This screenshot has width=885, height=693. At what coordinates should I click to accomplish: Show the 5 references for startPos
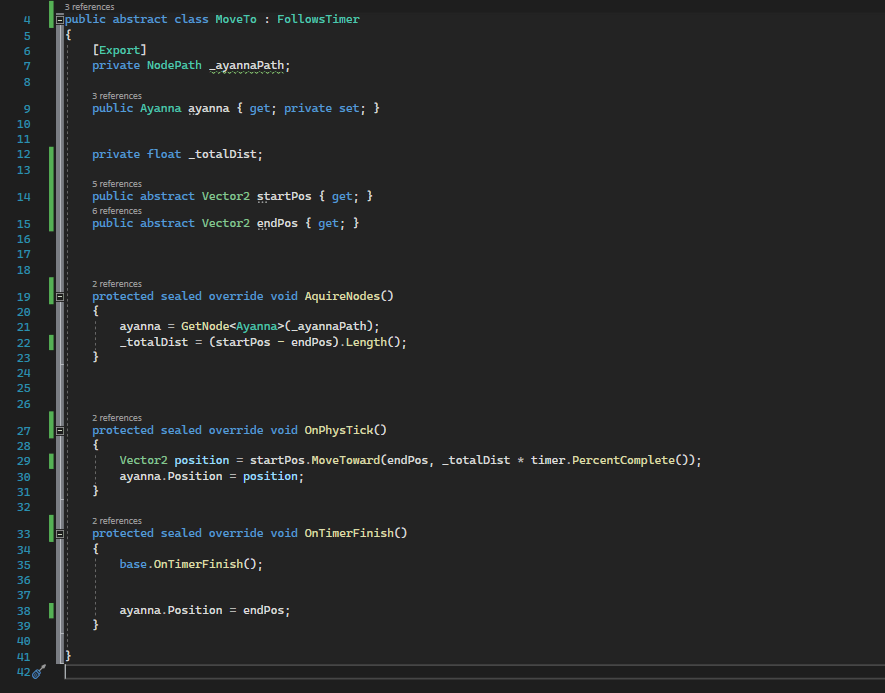click(x=116, y=184)
